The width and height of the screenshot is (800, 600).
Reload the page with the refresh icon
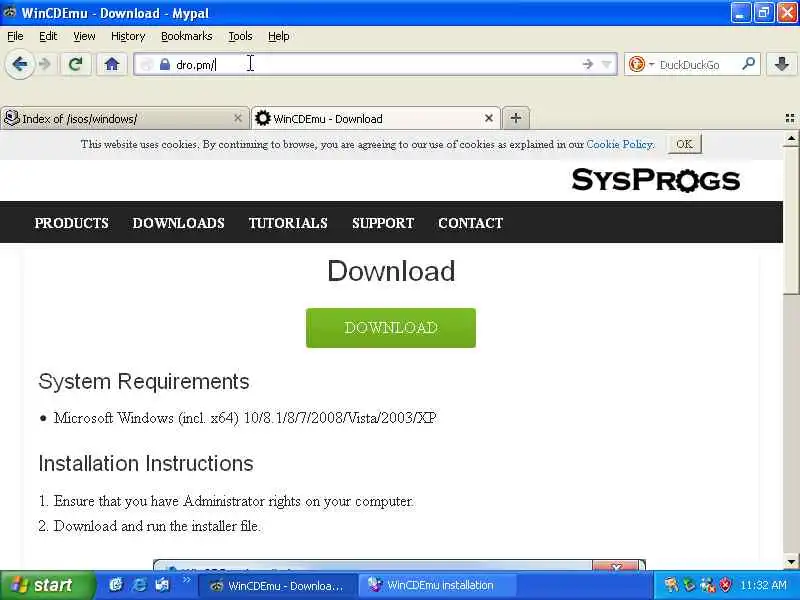(x=76, y=64)
